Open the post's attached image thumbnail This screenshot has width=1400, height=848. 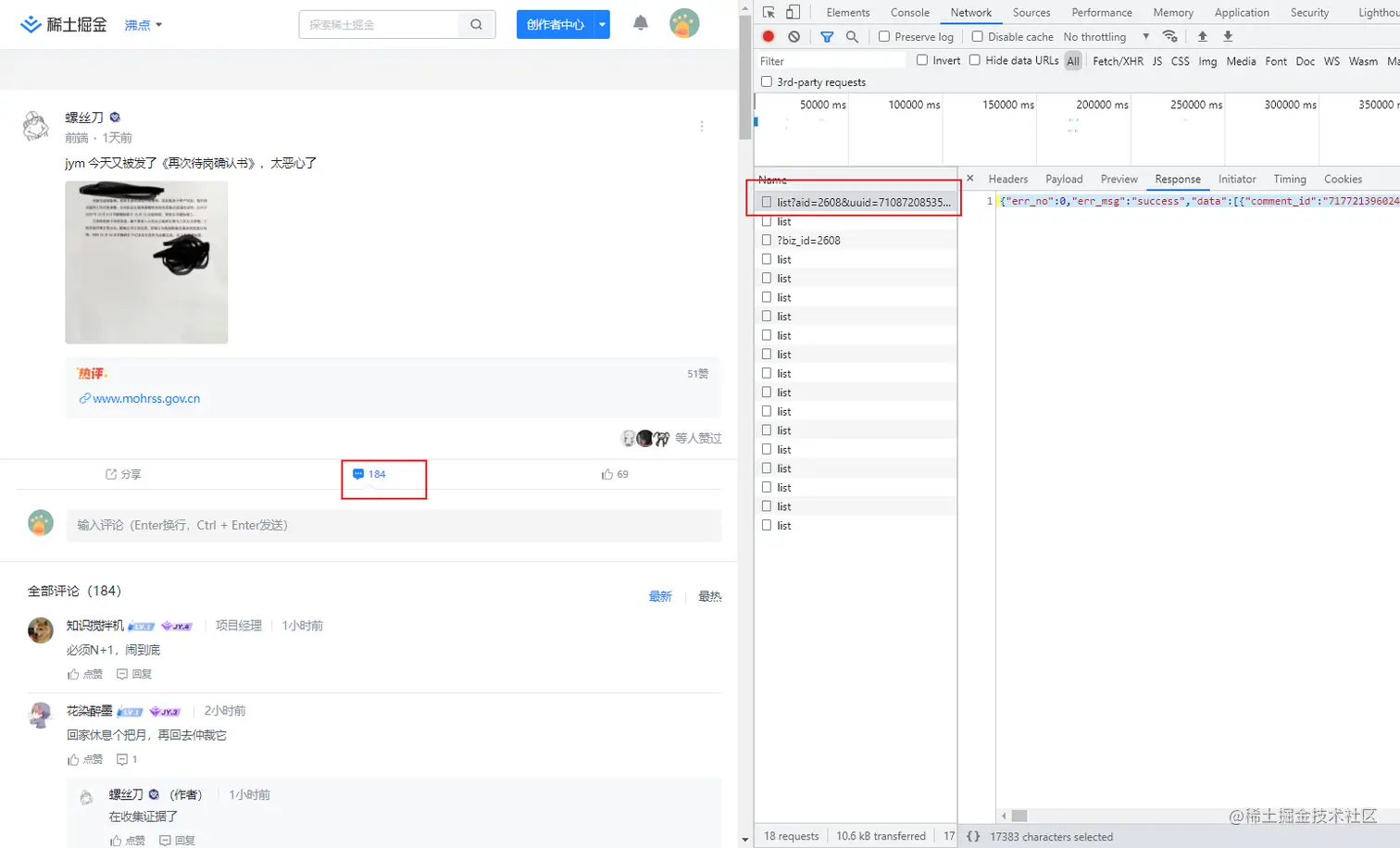pyautogui.click(x=146, y=263)
